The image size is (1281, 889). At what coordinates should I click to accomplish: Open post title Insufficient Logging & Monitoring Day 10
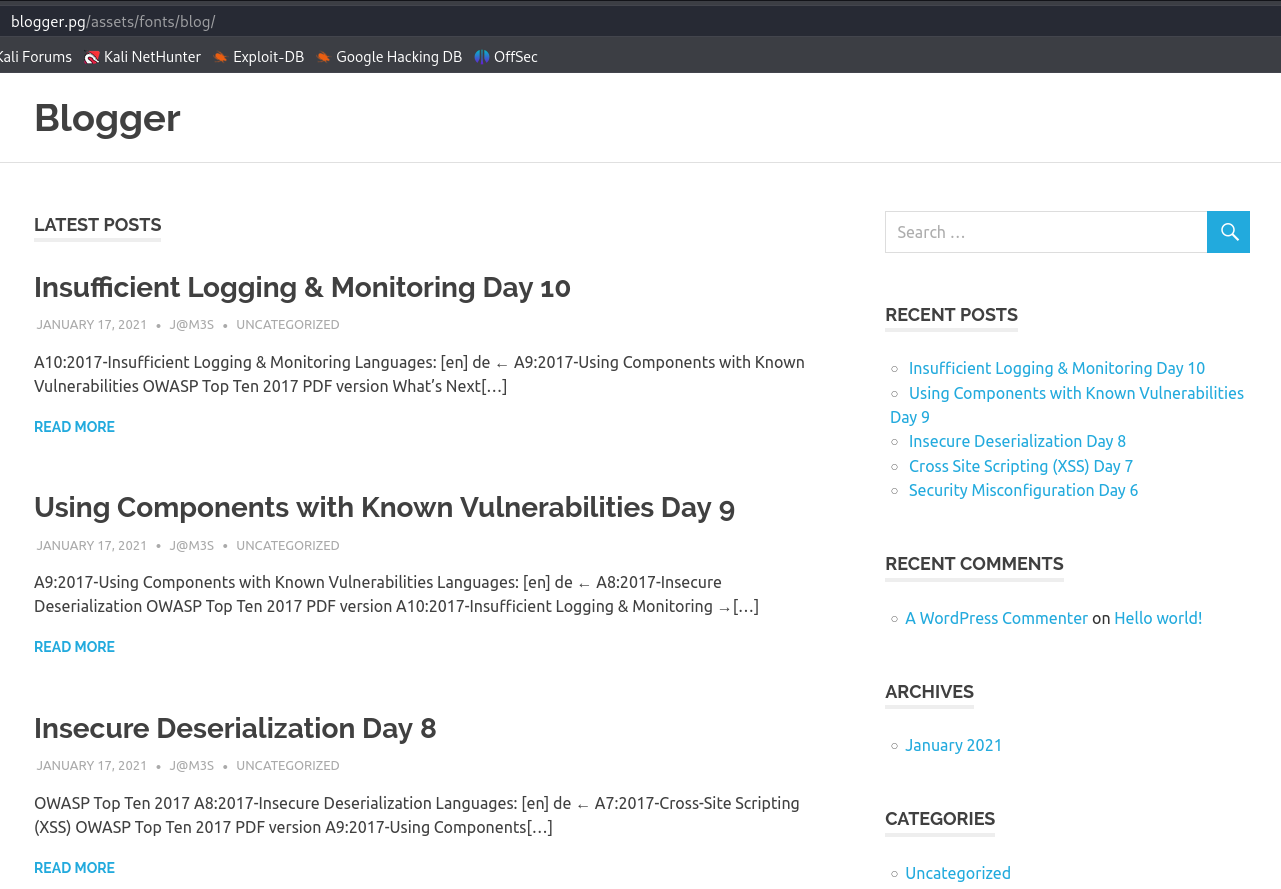(302, 287)
